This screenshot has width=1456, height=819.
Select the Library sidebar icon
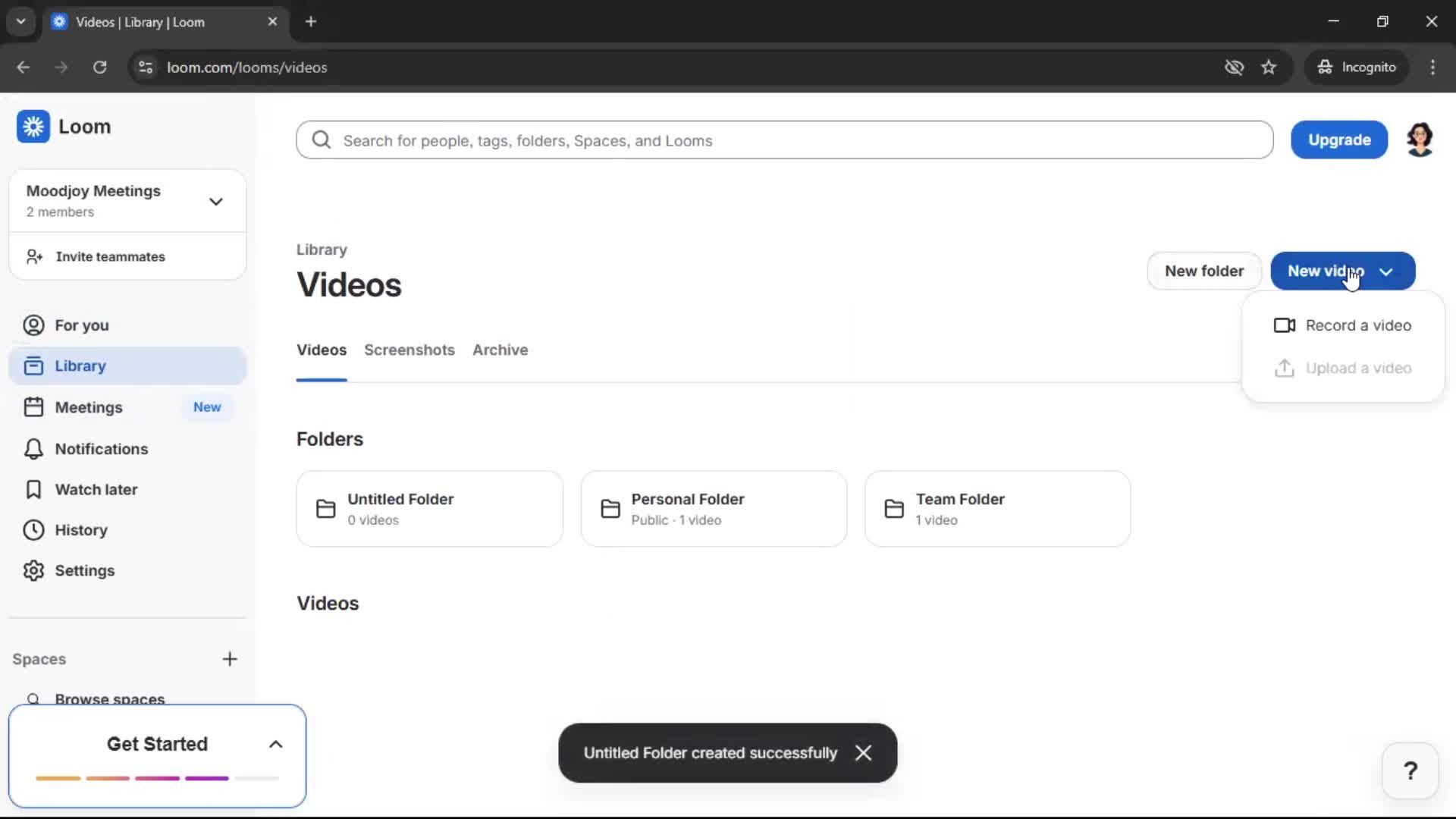[x=33, y=366]
